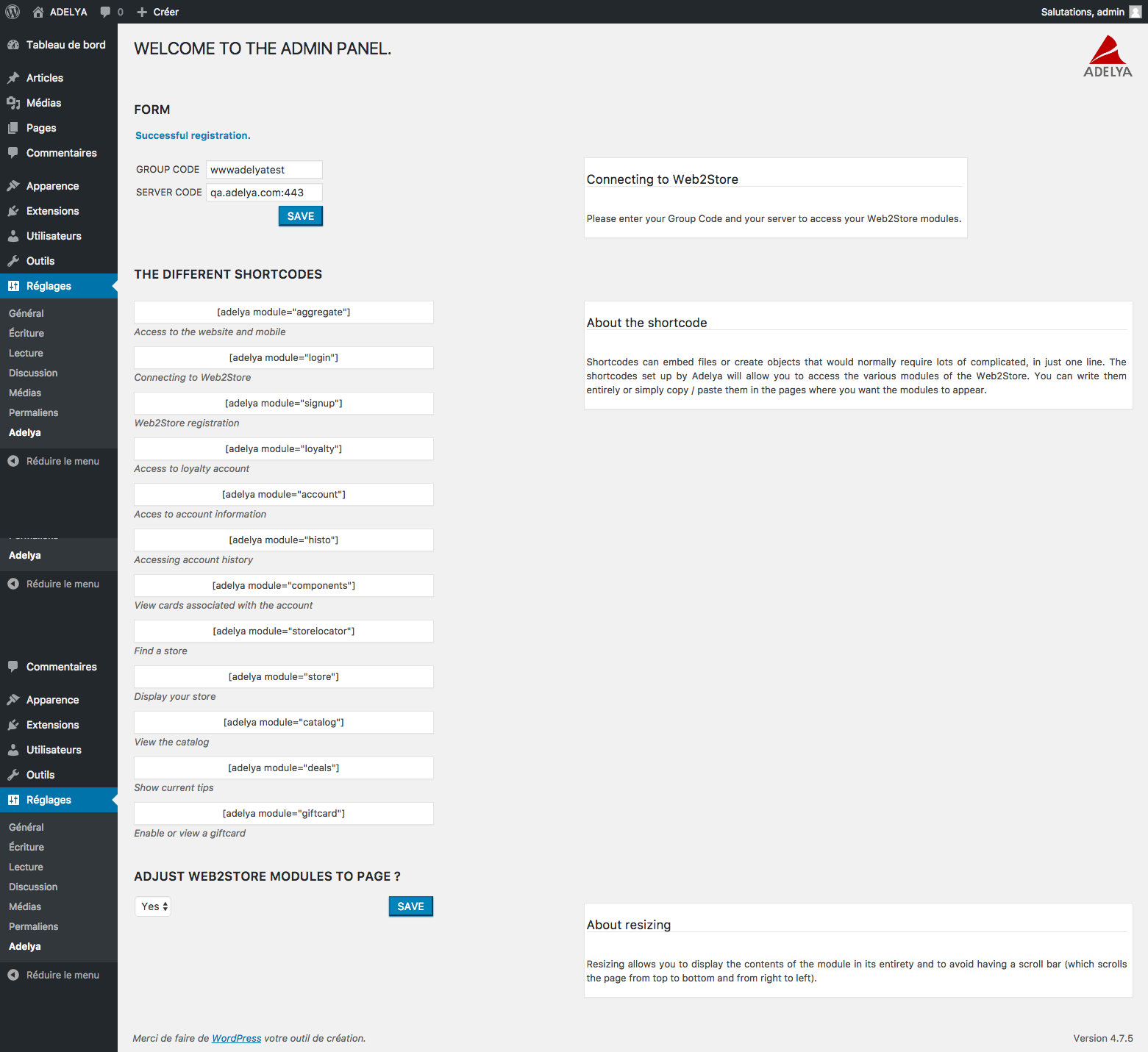The image size is (1148, 1052).
Task: Select the catalog shortcode field
Action: pos(284,722)
